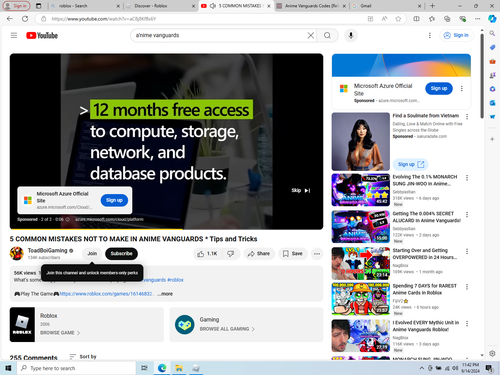Image resolution: width=500 pixels, height=375 pixels.
Task: Sign up on the sidebar Azure ad
Action: click(x=439, y=88)
